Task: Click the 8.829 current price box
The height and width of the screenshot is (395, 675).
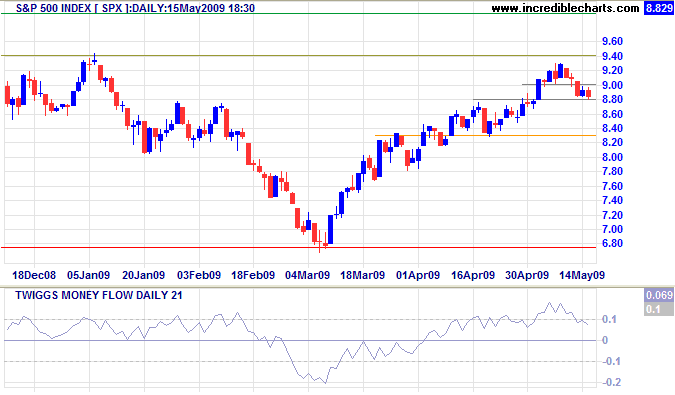Action: (x=658, y=8)
